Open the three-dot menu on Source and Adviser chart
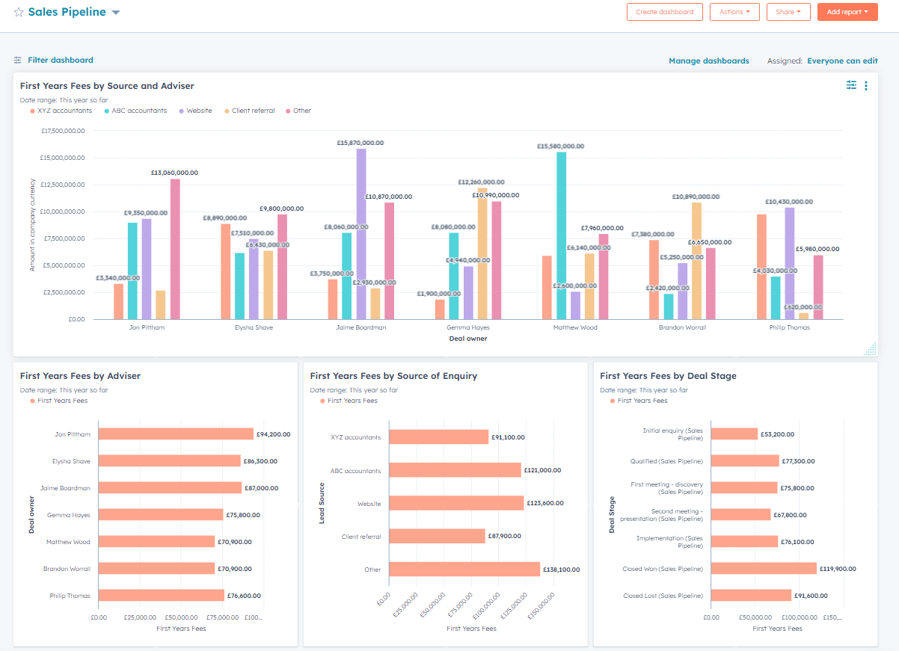Screen dimensions: 899x651 (x=866, y=85)
